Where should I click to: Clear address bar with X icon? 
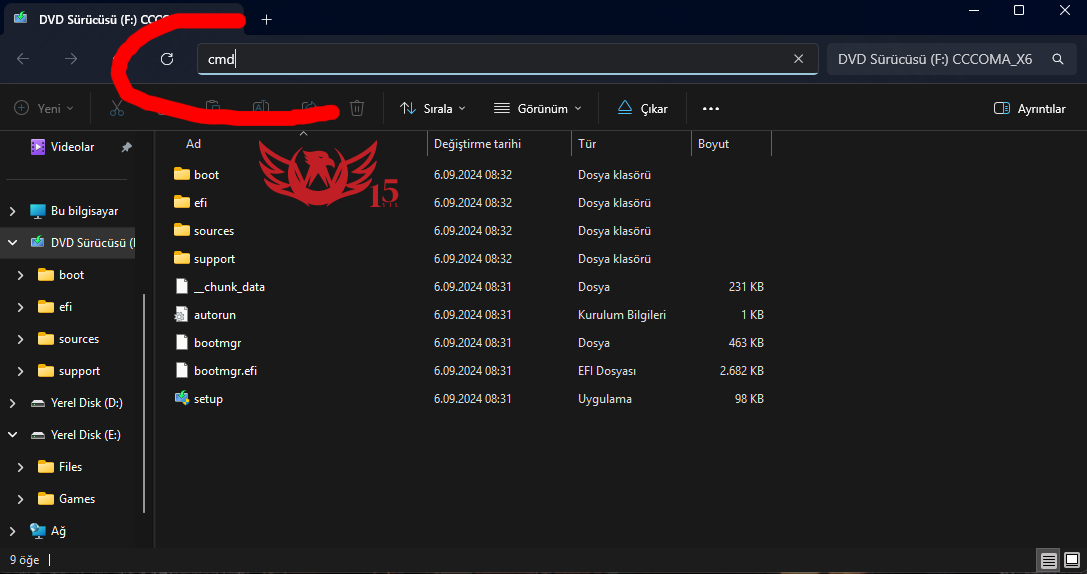(798, 59)
